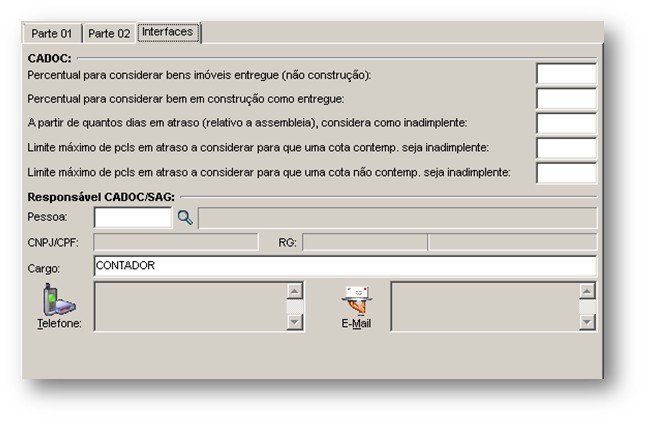Focus the dias em atraso field
The width and height of the screenshot is (646, 421).
point(566,123)
